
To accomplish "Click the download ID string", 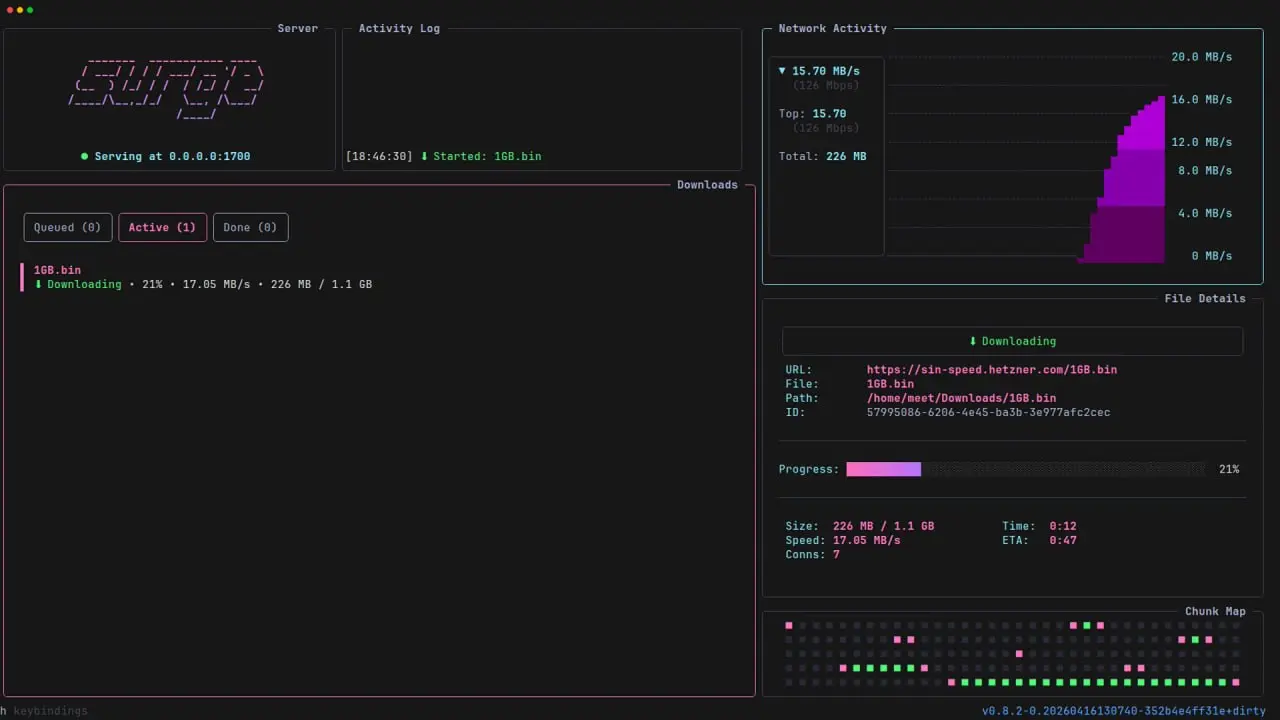I will (x=988, y=412).
